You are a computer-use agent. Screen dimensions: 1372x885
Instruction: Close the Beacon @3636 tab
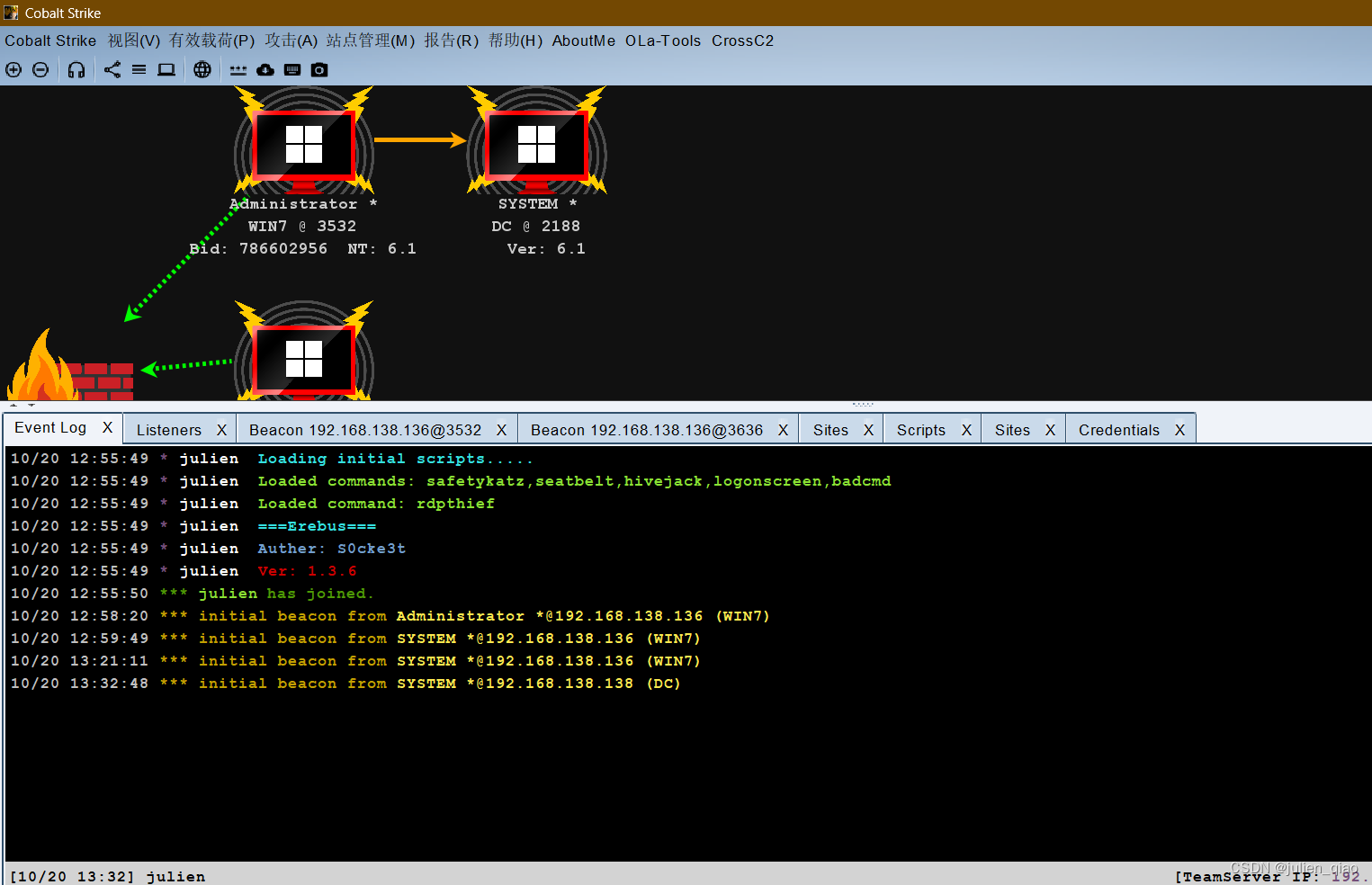(784, 430)
